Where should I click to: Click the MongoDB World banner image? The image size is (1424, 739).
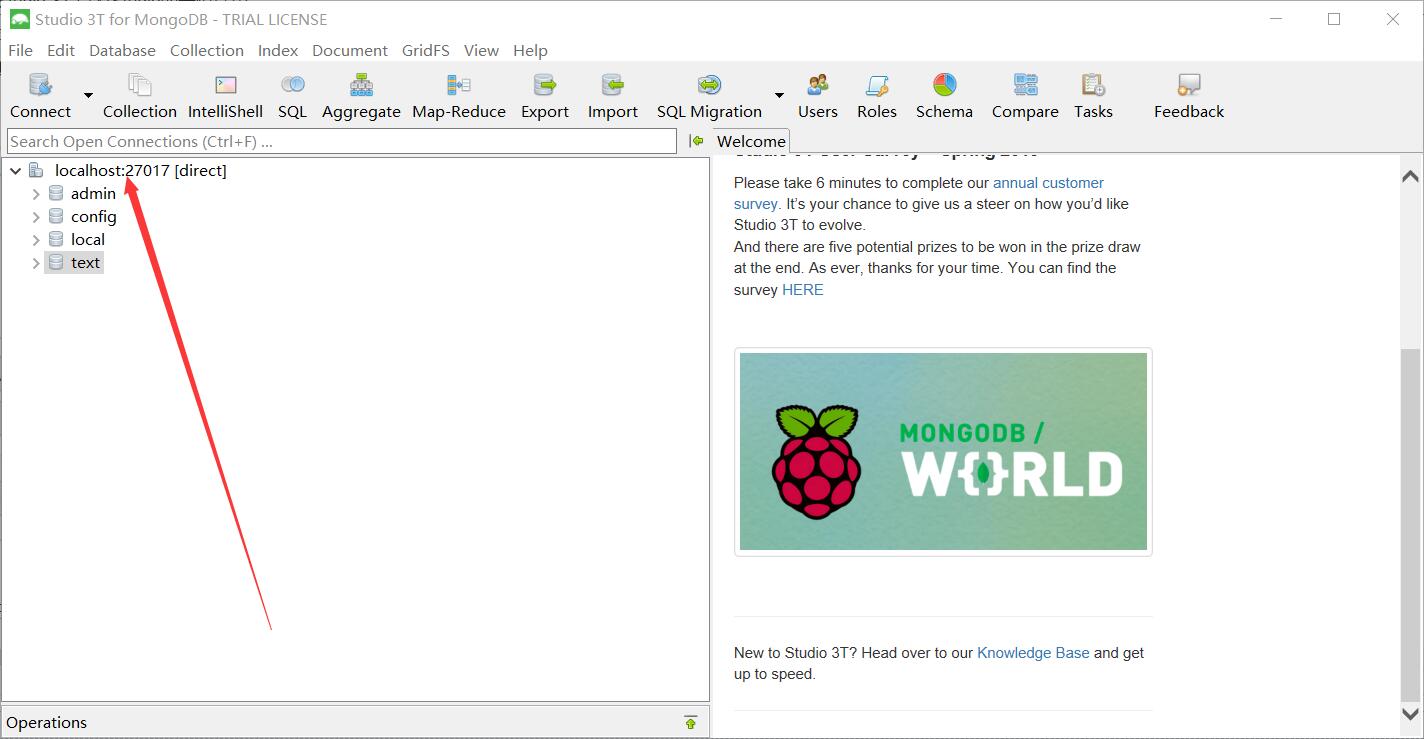(x=943, y=451)
